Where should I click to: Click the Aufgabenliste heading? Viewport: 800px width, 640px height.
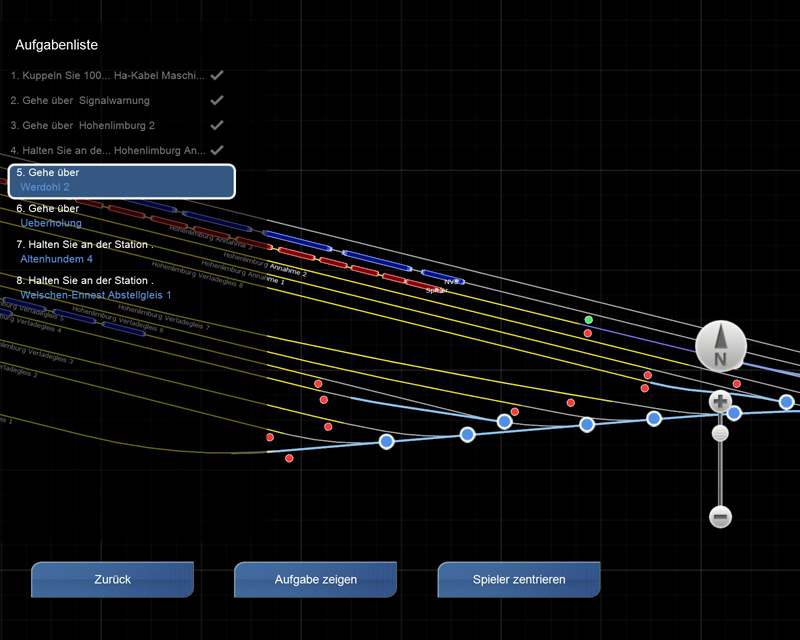coord(57,45)
